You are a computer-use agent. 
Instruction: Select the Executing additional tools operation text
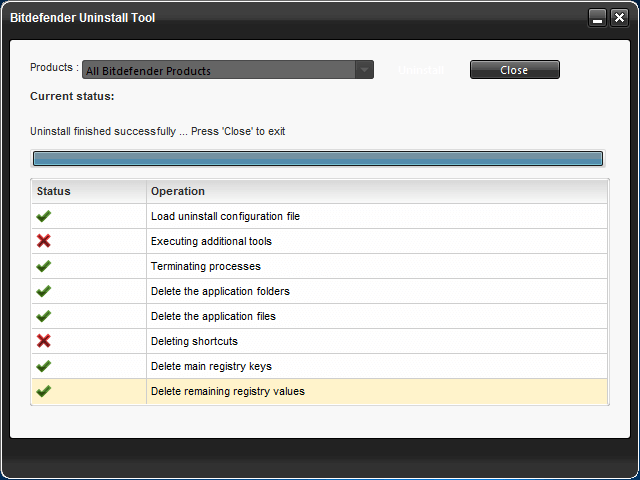pos(211,241)
